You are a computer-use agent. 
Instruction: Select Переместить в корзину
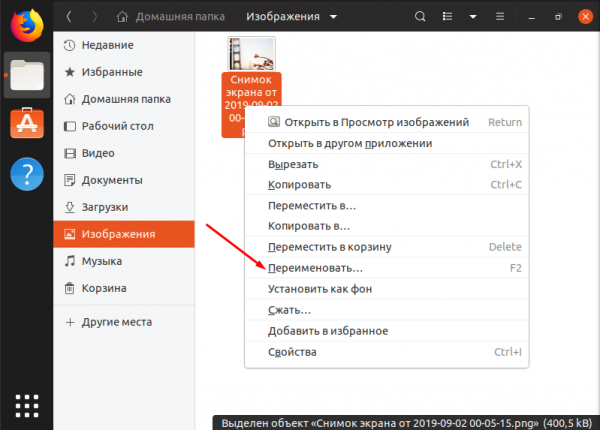coord(386,247)
